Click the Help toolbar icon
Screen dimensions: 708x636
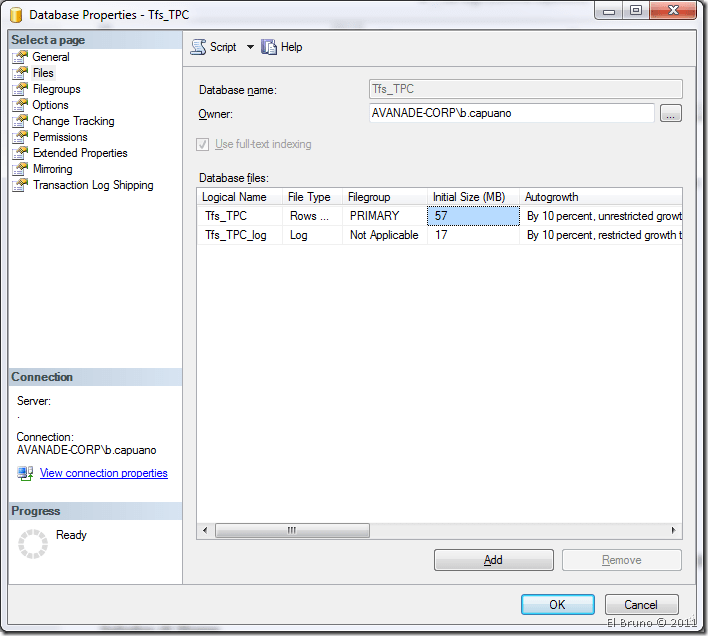pos(269,47)
